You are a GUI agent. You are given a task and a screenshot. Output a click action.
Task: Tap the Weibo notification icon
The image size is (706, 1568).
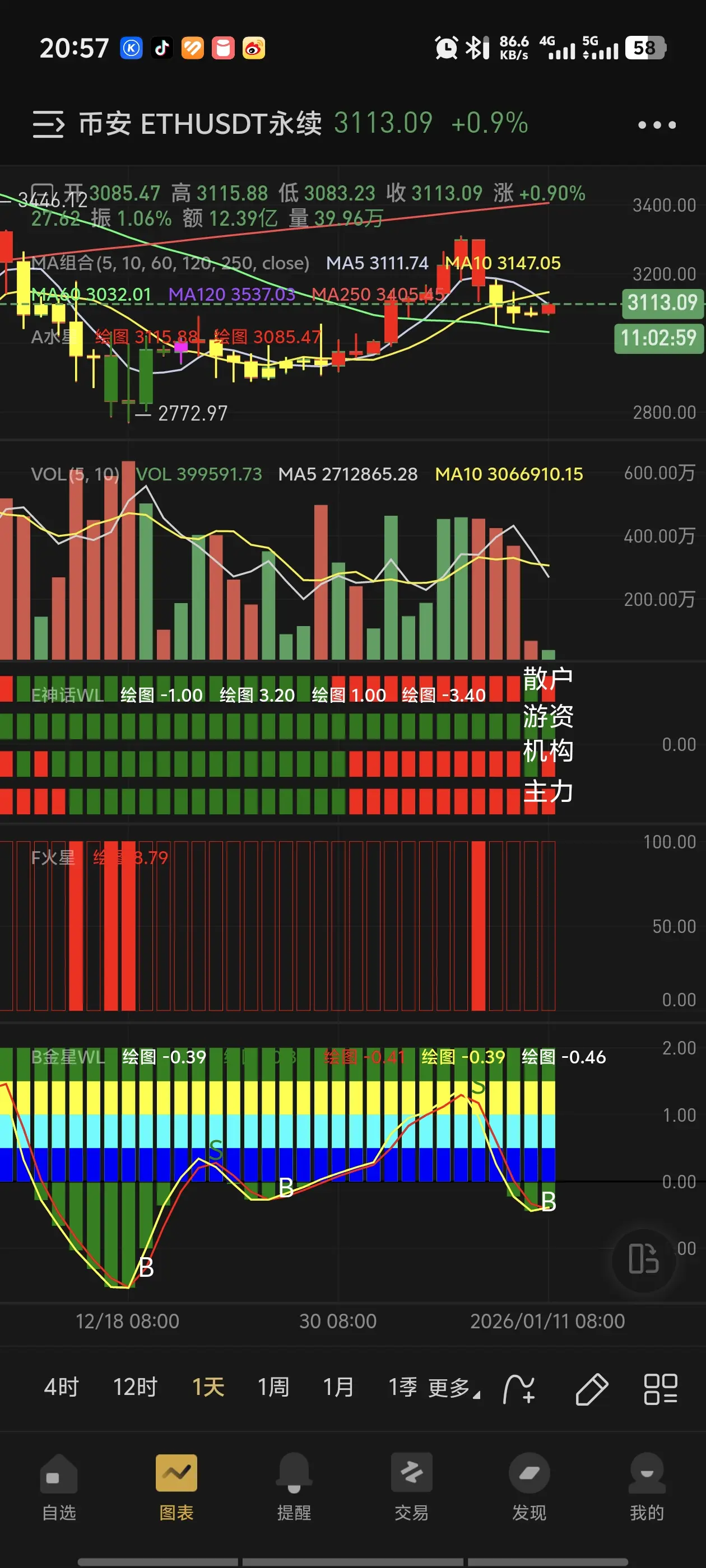click(254, 48)
